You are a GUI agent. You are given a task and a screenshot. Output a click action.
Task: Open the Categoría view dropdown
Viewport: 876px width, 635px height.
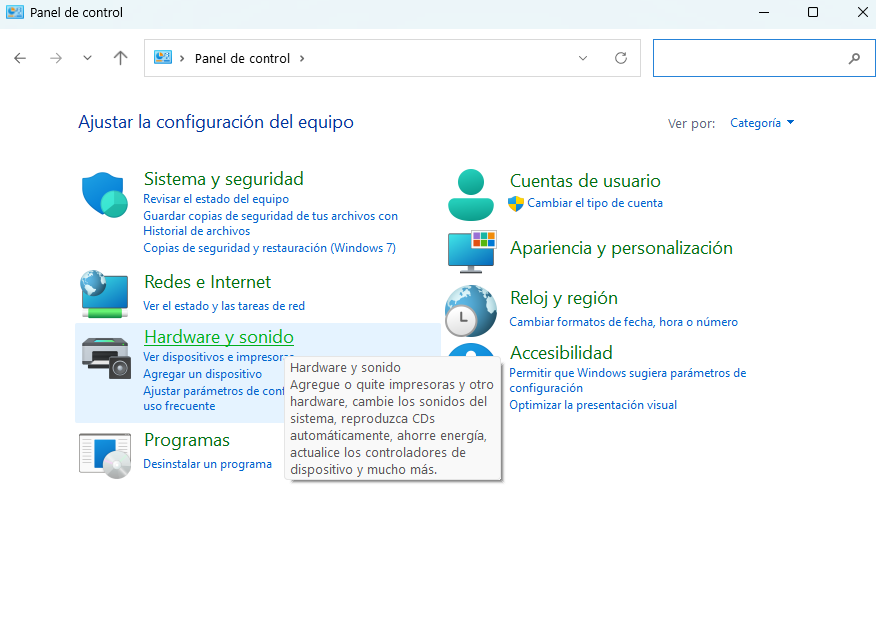point(761,122)
